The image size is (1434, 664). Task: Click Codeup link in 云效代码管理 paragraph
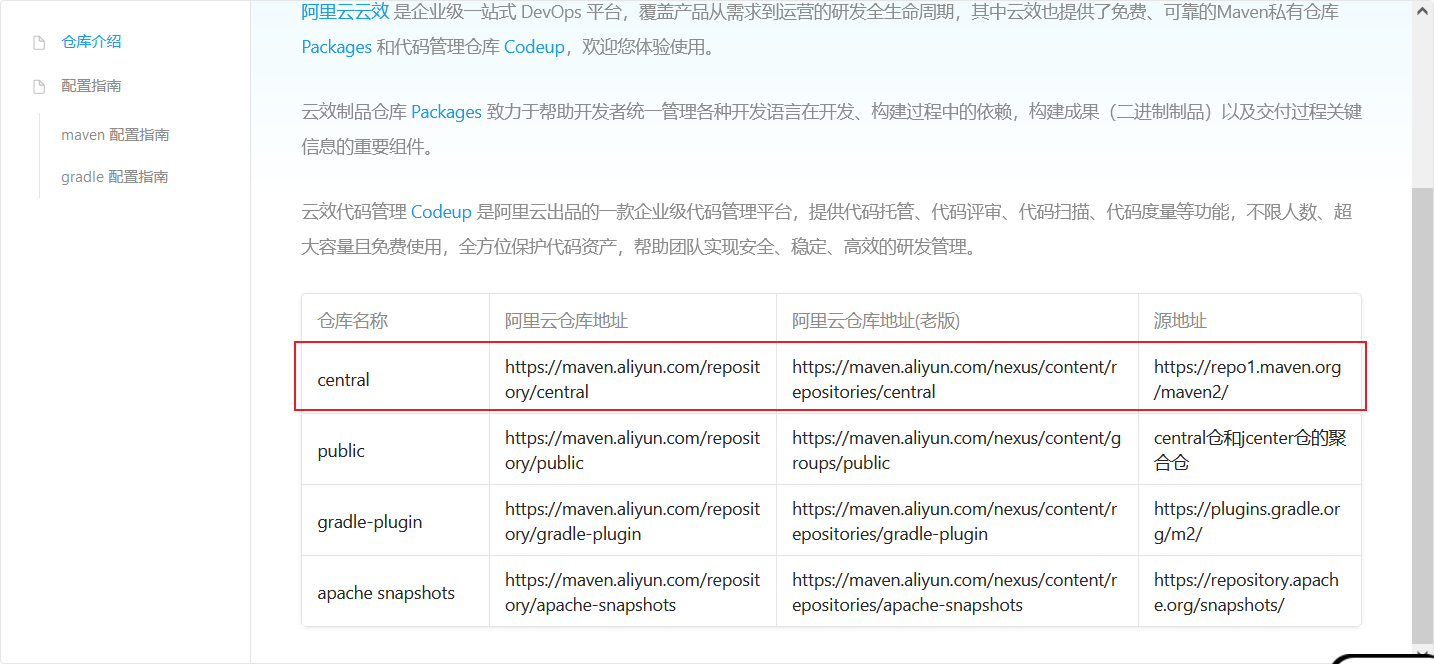click(441, 212)
